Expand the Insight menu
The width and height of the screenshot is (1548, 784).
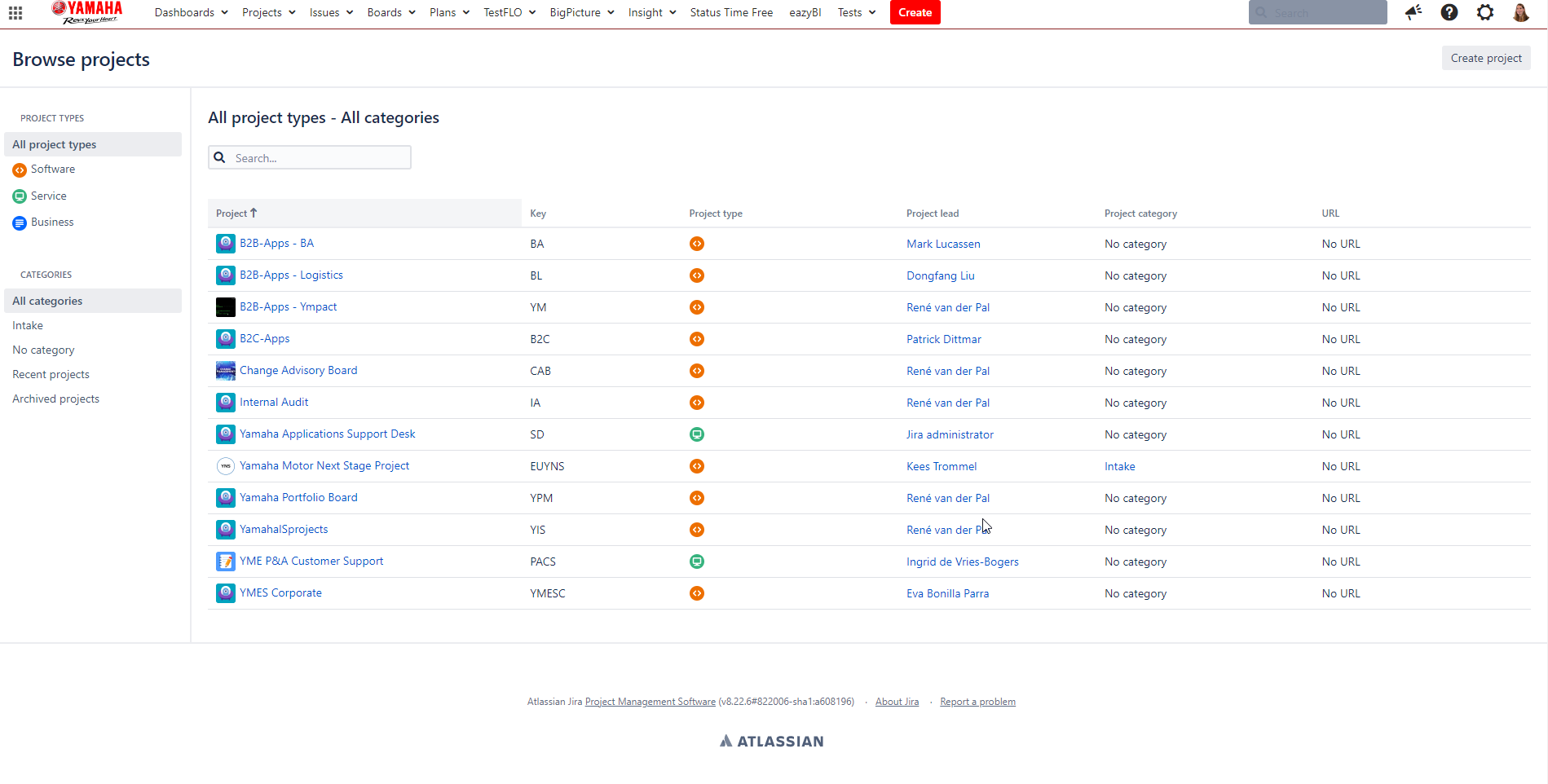pyautogui.click(x=652, y=12)
